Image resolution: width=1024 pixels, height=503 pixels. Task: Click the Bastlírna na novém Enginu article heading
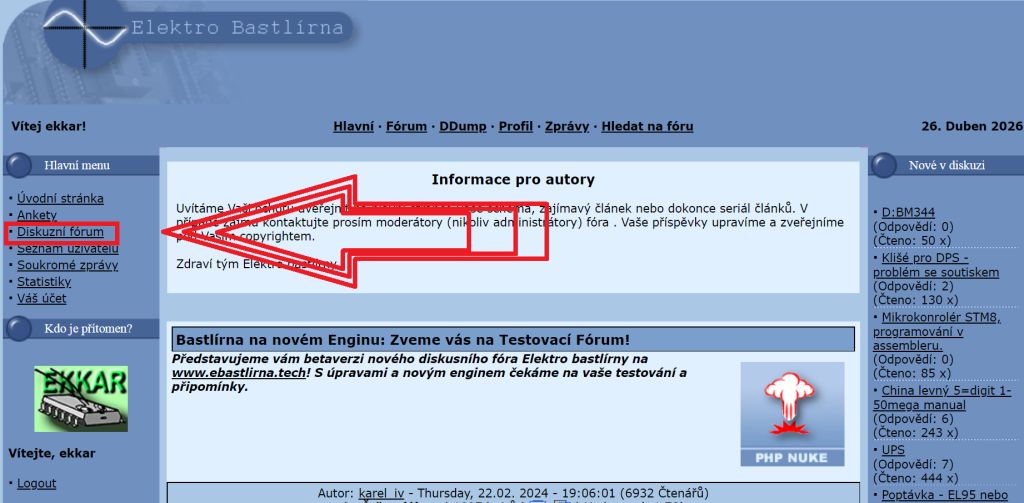coord(402,340)
